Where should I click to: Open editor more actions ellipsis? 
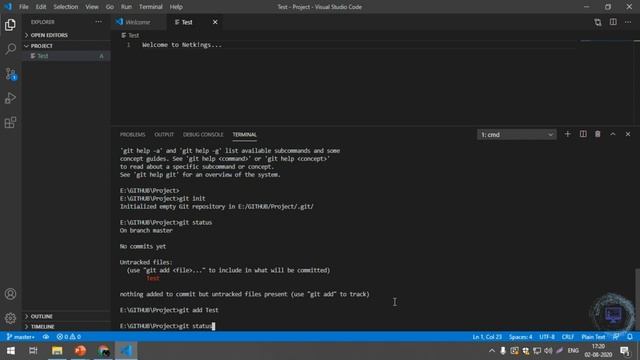628,22
